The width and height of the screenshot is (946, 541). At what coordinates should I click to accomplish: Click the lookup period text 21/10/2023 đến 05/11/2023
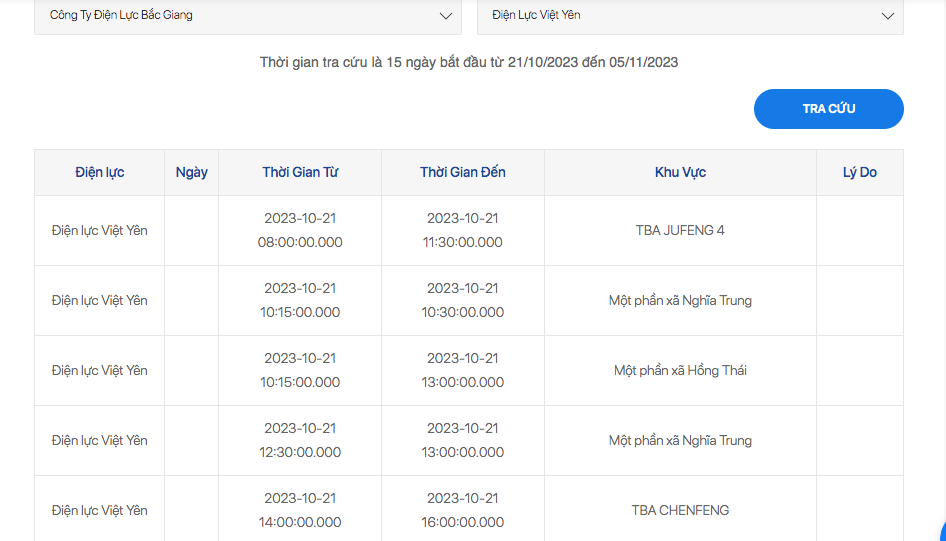pyautogui.click(x=592, y=62)
